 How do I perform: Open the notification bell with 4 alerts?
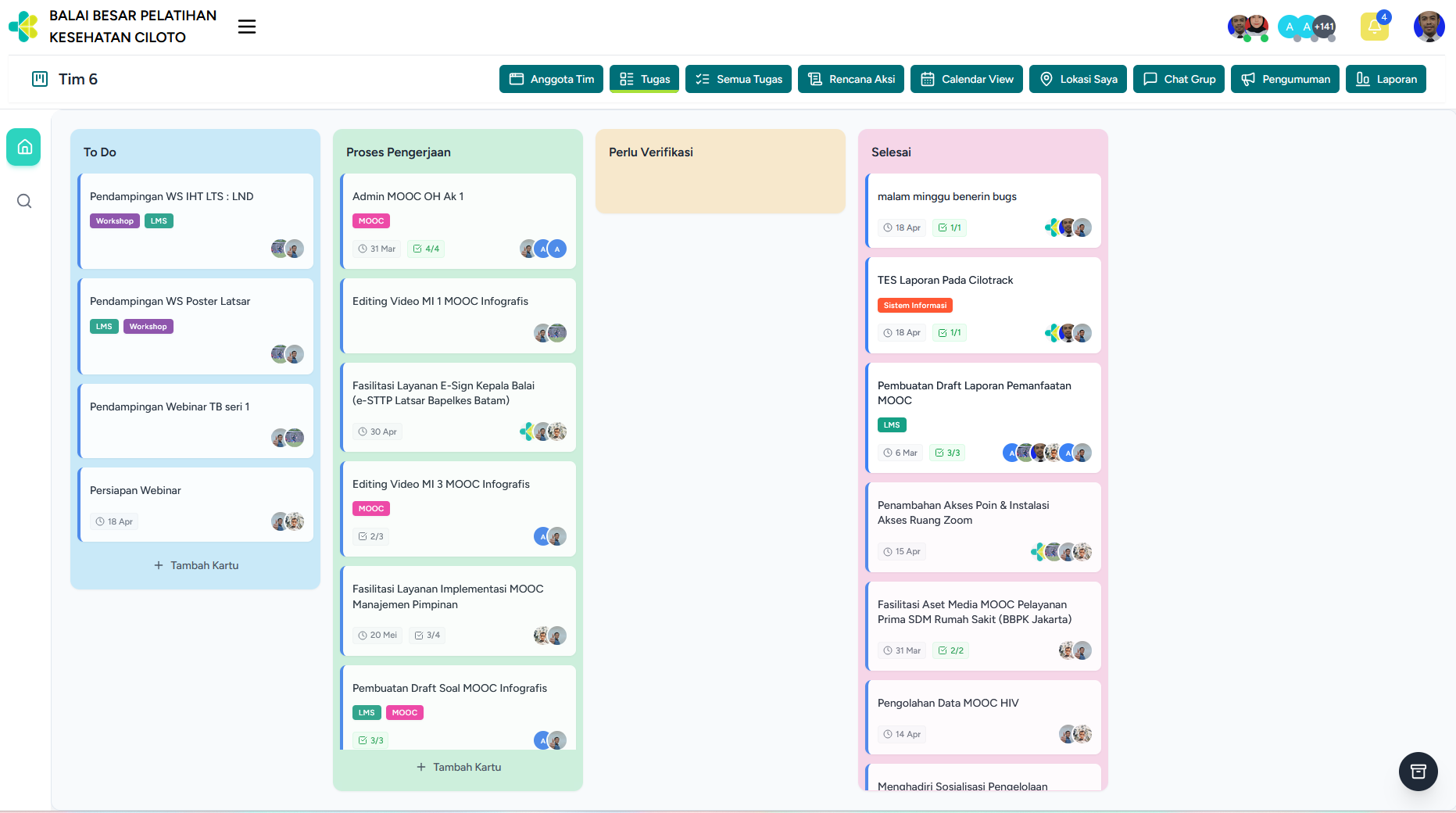[1375, 26]
